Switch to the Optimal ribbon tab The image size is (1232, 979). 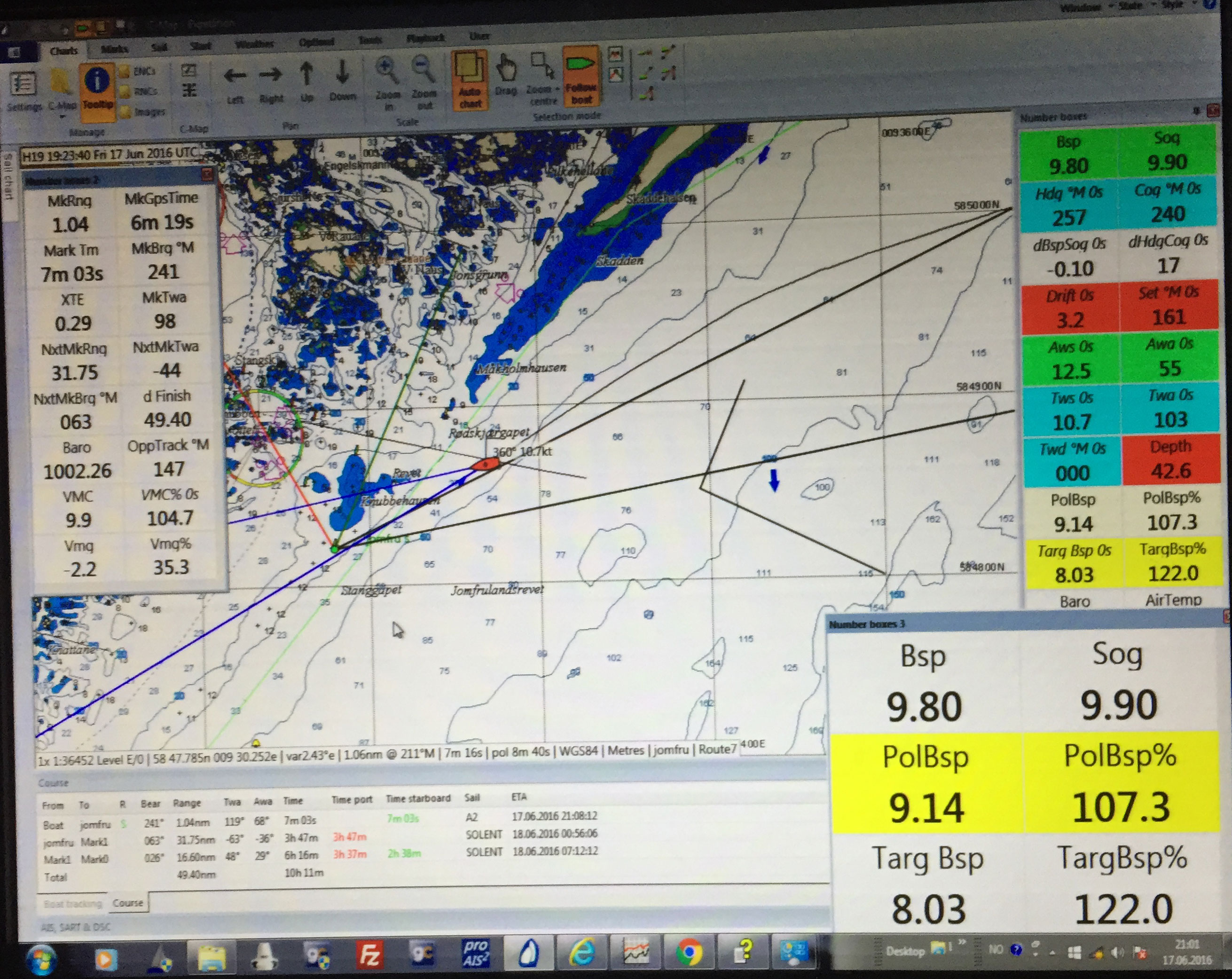coord(316,42)
